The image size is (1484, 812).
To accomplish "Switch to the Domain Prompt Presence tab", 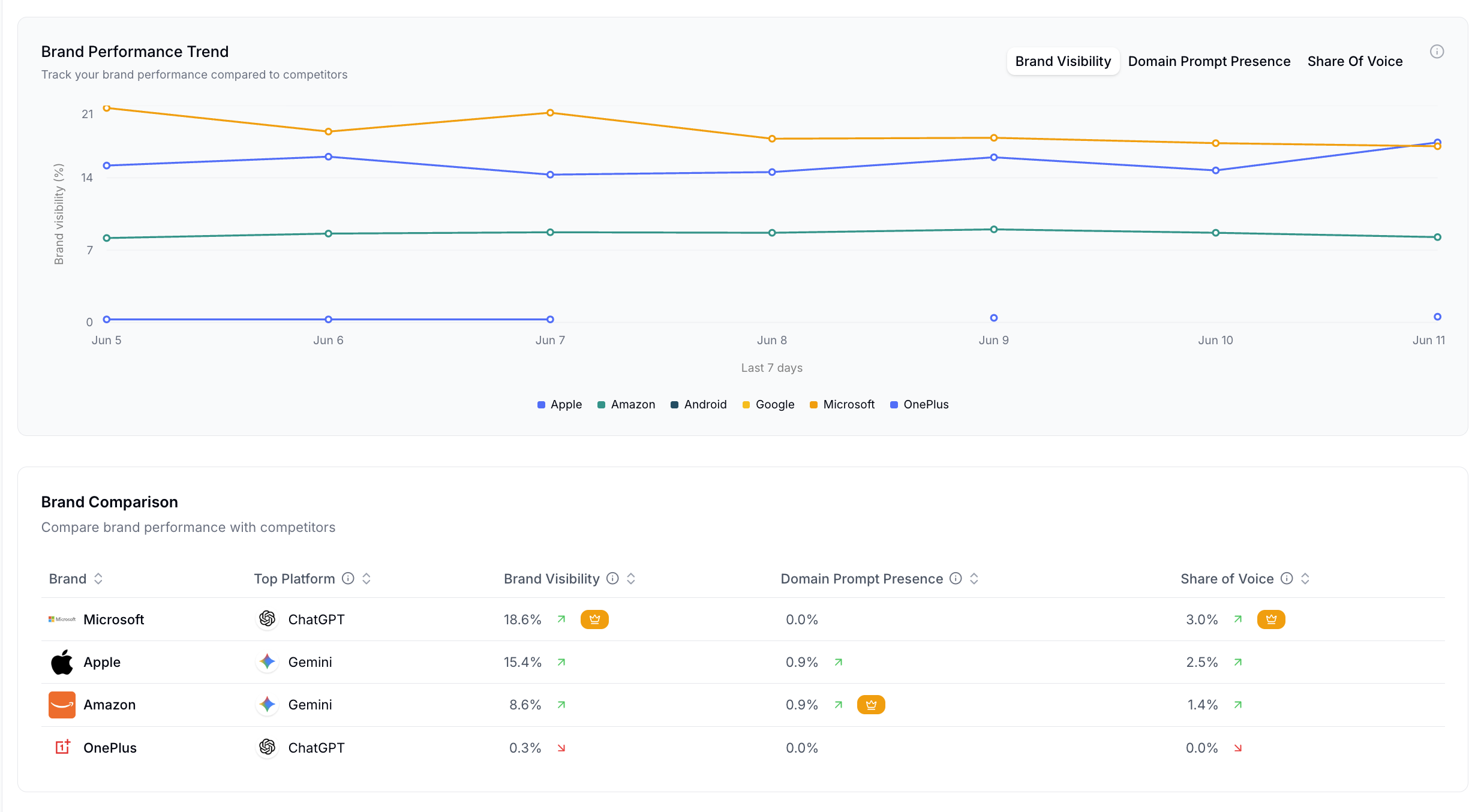I will coord(1209,61).
